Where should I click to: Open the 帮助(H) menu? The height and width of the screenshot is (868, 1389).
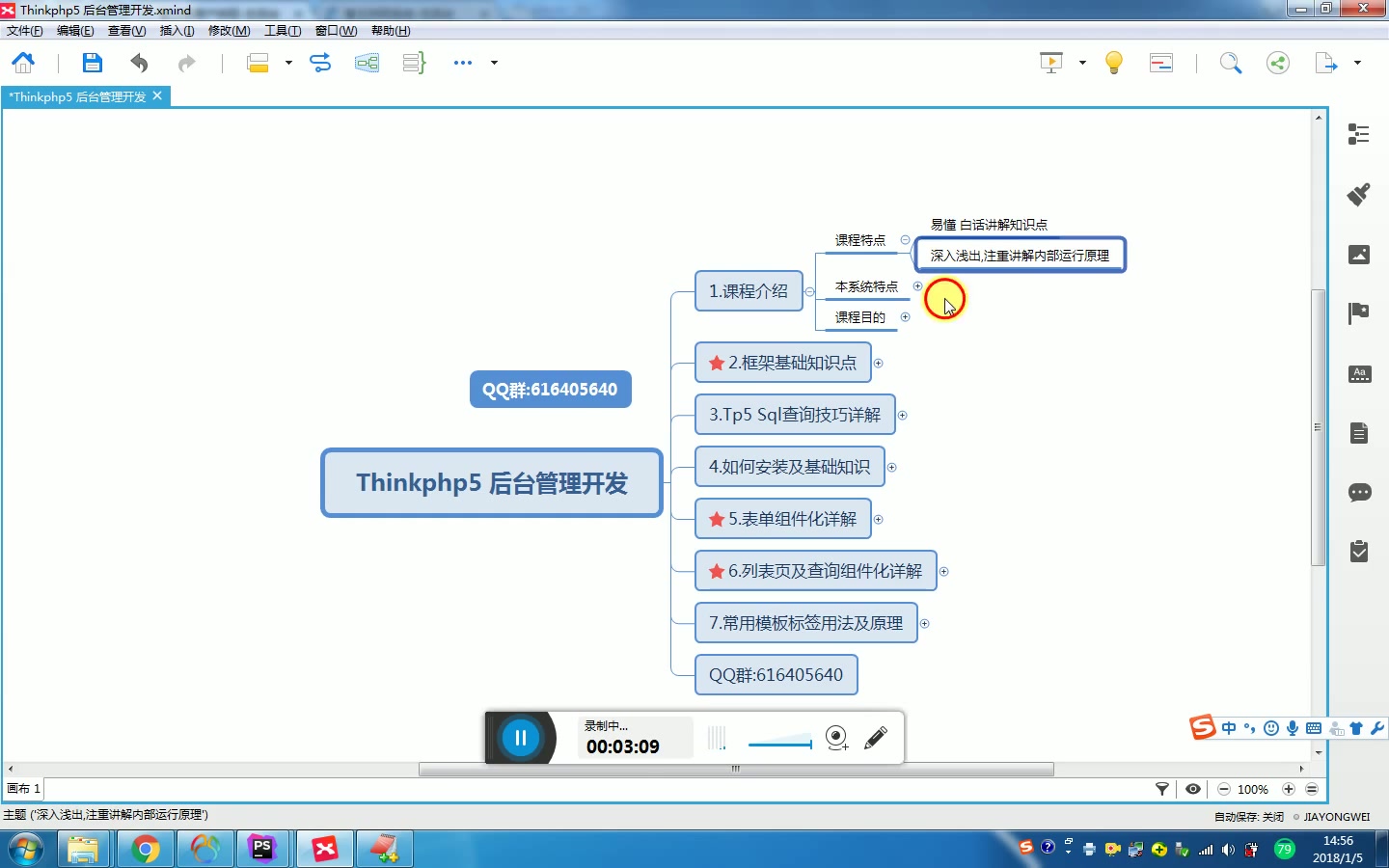point(391,31)
